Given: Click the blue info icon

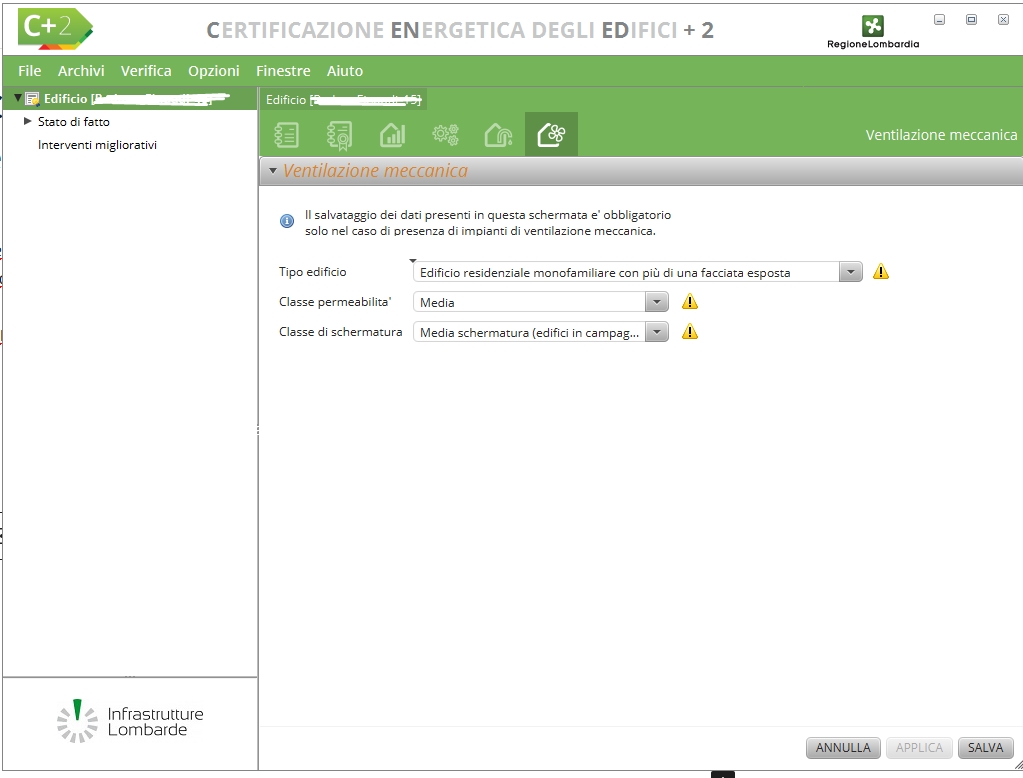Looking at the screenshot, I should [x=287, y=222].
